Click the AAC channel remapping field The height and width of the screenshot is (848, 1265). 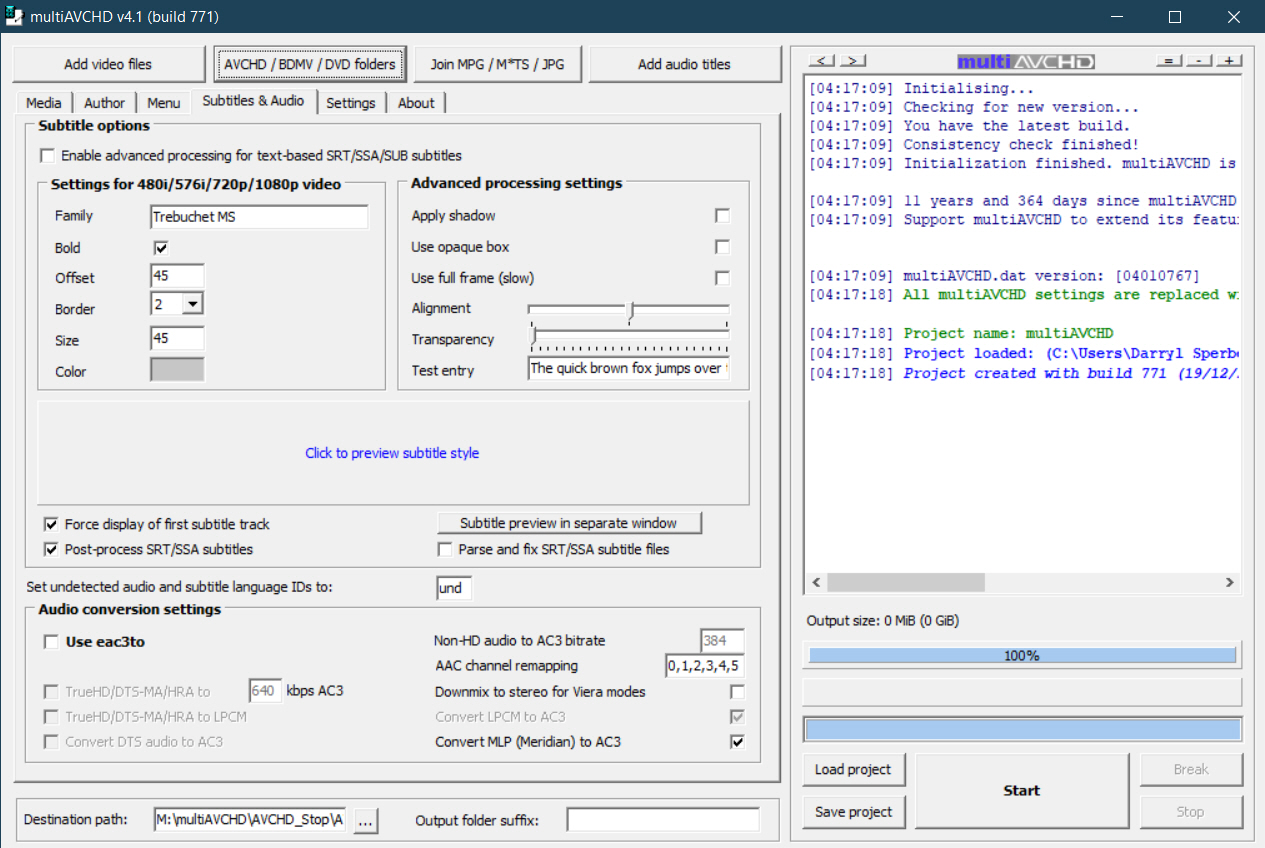coord(705,666)
